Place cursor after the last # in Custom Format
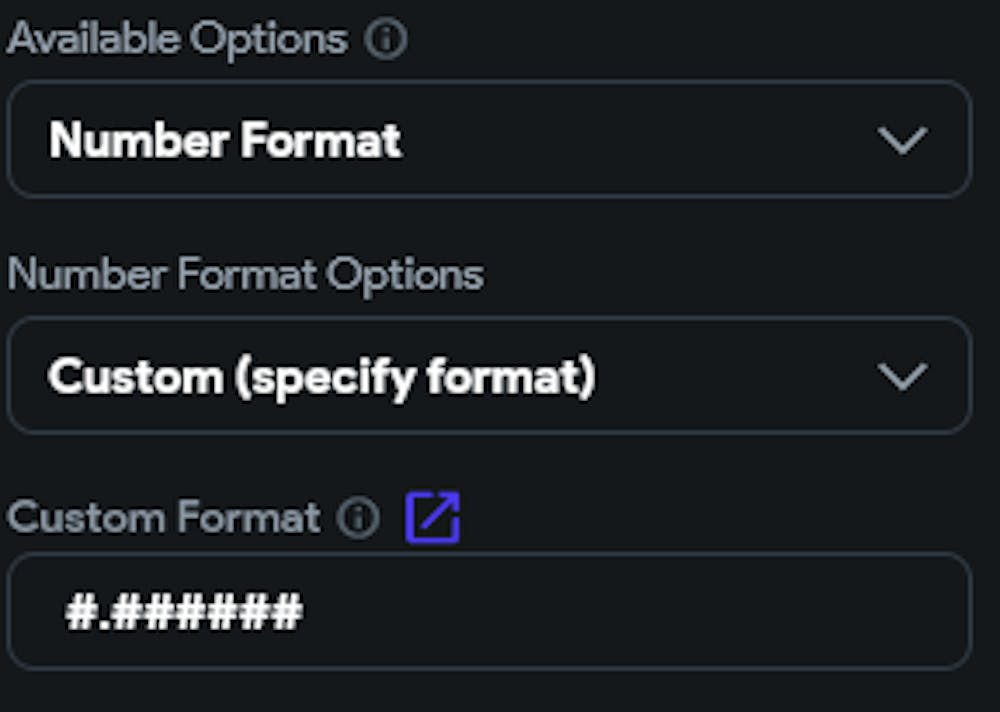The height and width of the screenshot is (712, 1000). click(303, 611)
